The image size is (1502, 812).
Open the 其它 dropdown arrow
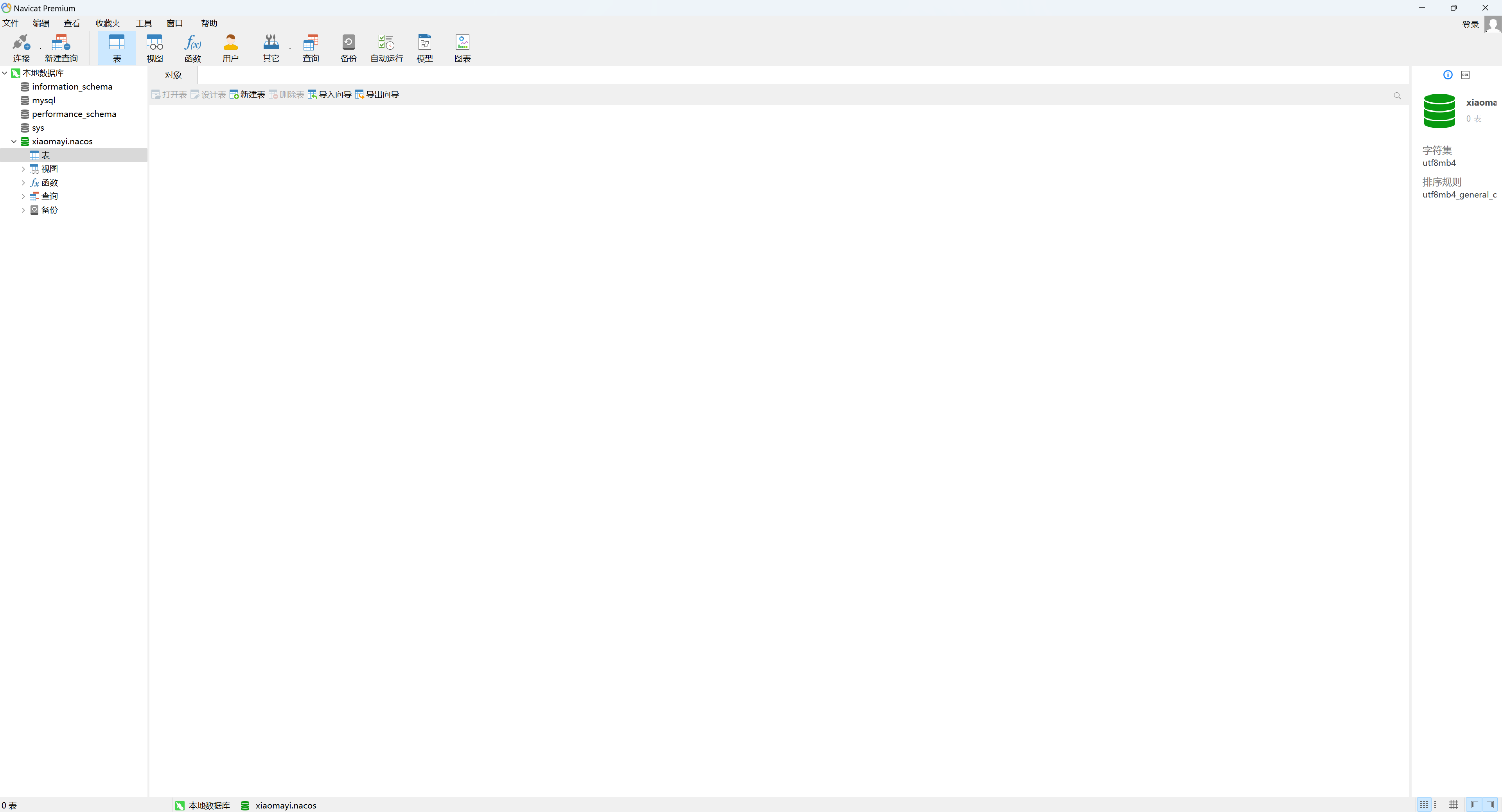click(290, 48)
